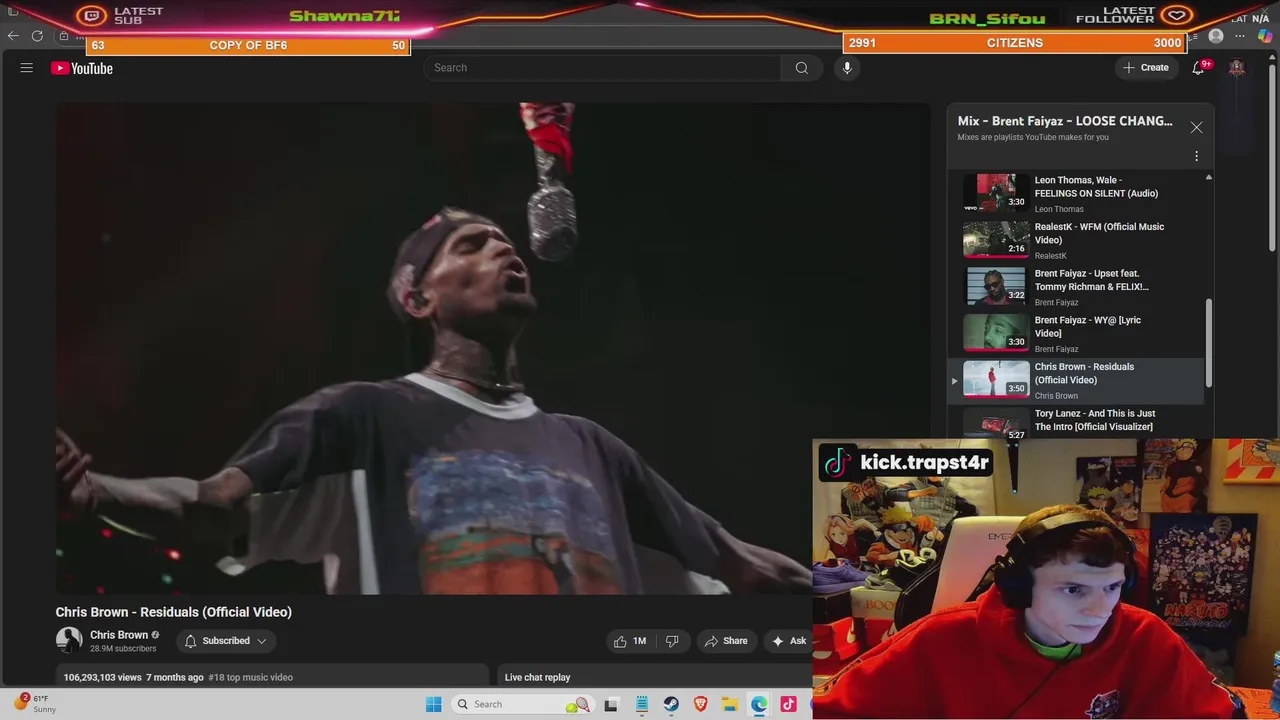
Task: Open the TikTok taskbar app
Action: coord(789,704)
